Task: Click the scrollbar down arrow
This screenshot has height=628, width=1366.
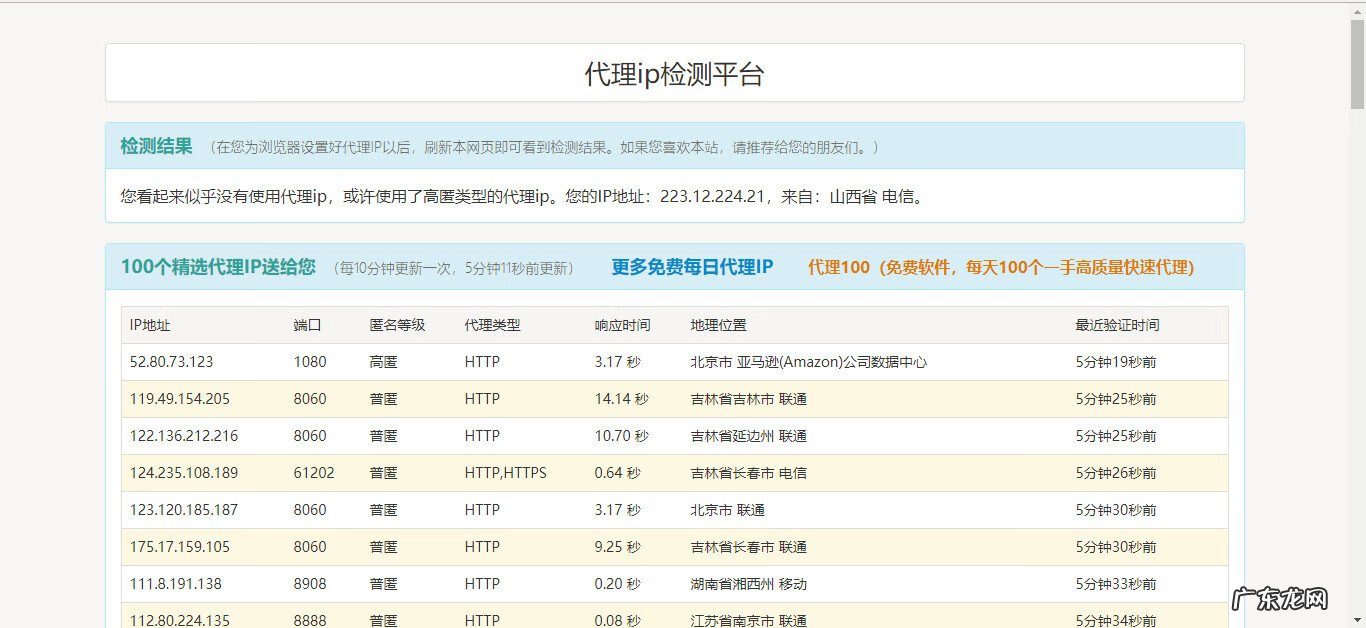Action: point(1358,620)
